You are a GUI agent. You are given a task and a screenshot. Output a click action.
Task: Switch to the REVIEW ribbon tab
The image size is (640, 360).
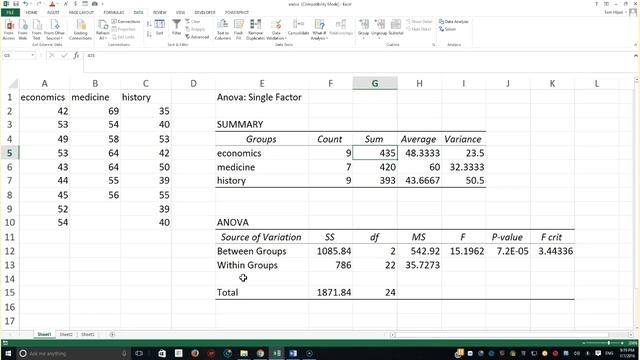tap(160, 13)
